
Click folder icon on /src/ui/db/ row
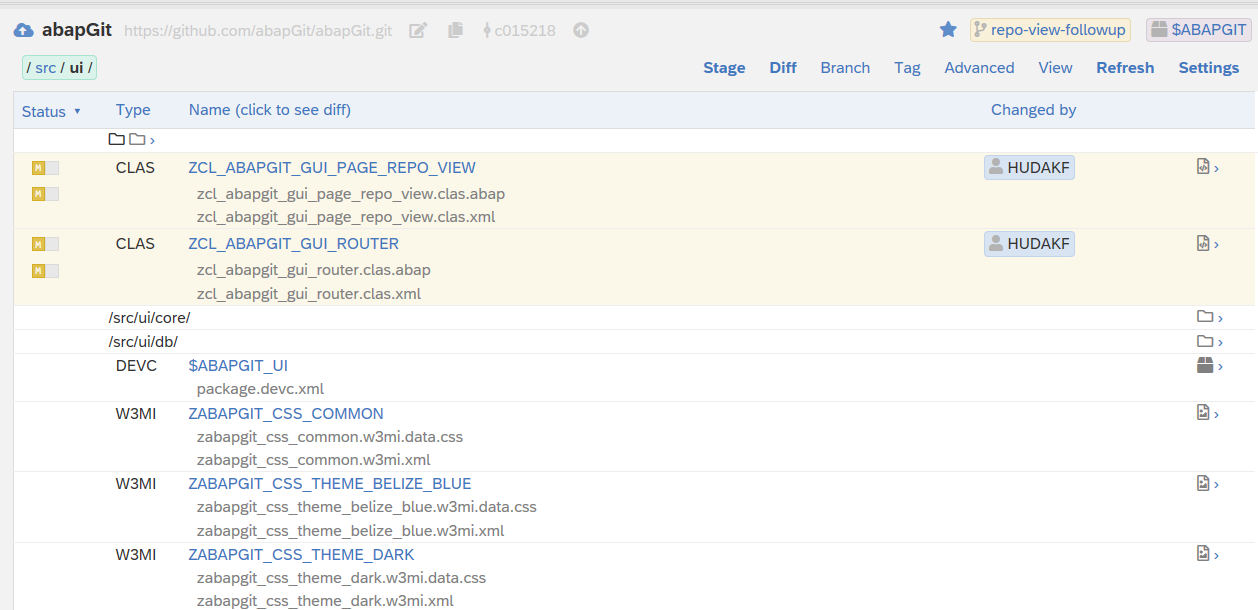pyautogui.click(x=1205, y=341)
